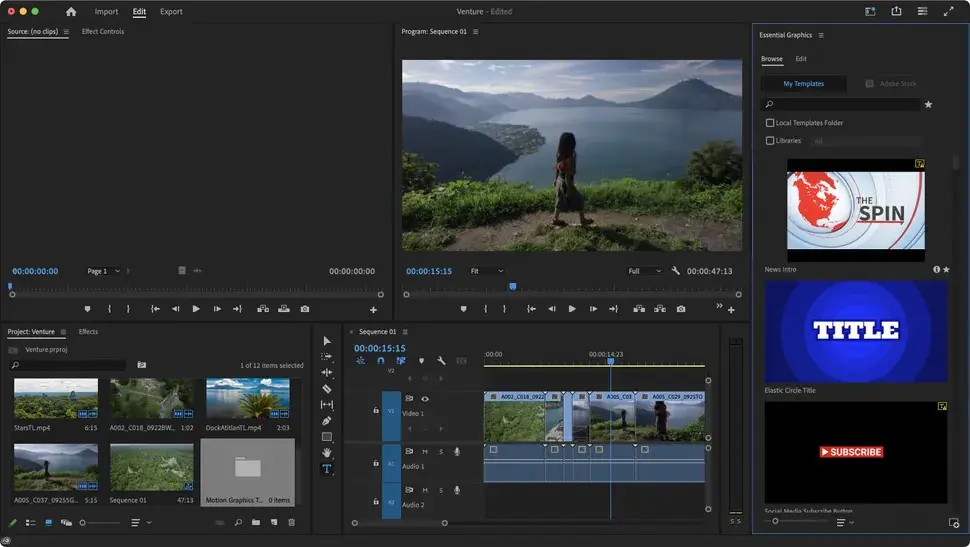Click the Project panel thumbnail zoom slider

point(84,522)
